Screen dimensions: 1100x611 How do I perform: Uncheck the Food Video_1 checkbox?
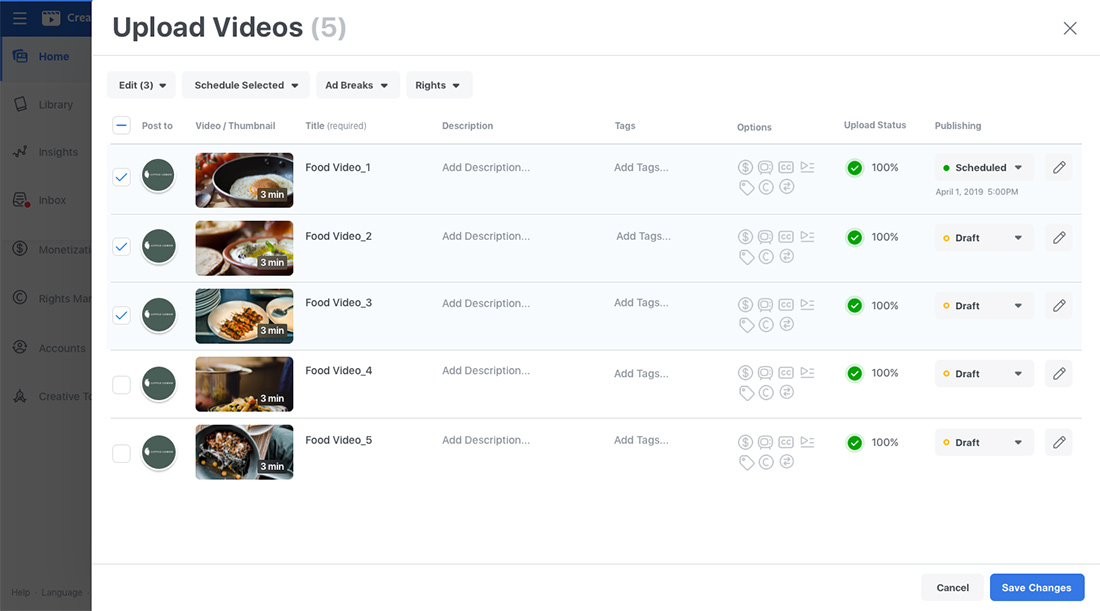(121, 177)
